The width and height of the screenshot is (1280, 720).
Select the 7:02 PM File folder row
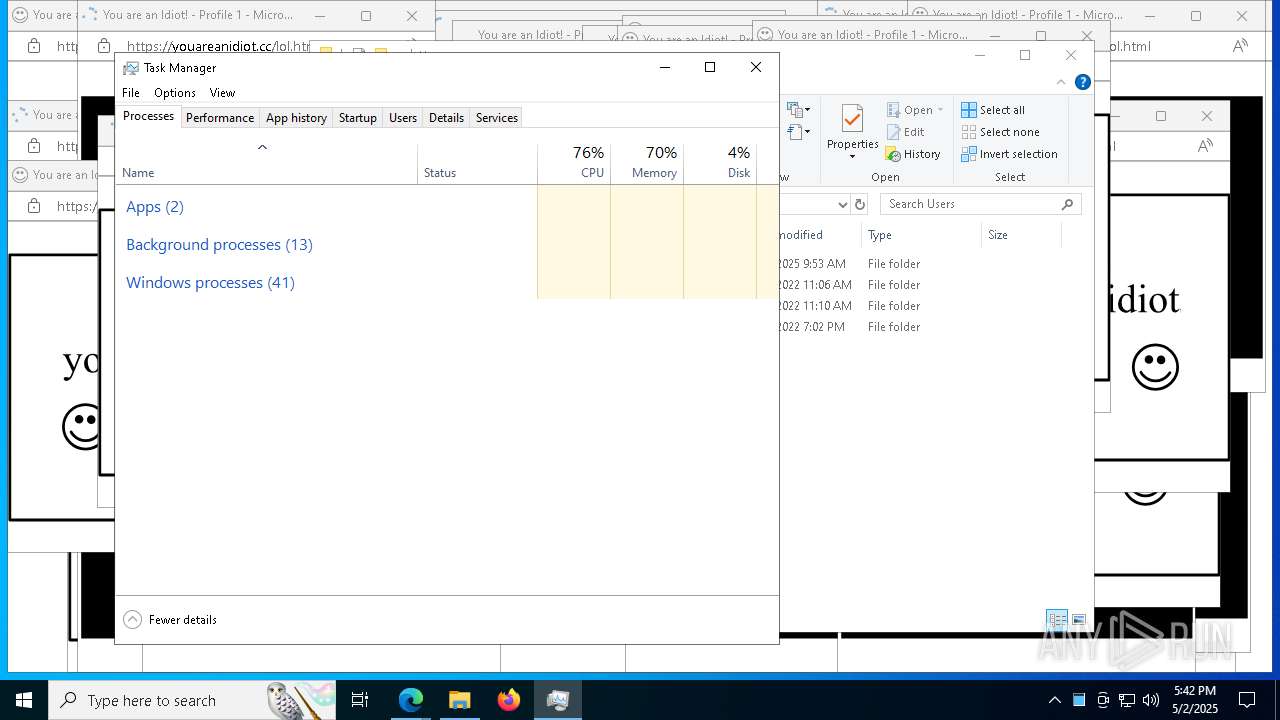coord(920,327)
